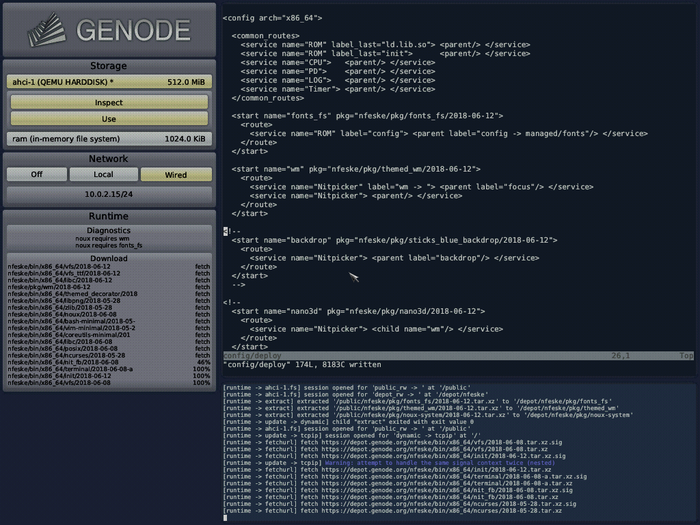Screen dimensions: 700x525
Task: Click the Download heading in Runtime
Action: 109,258
